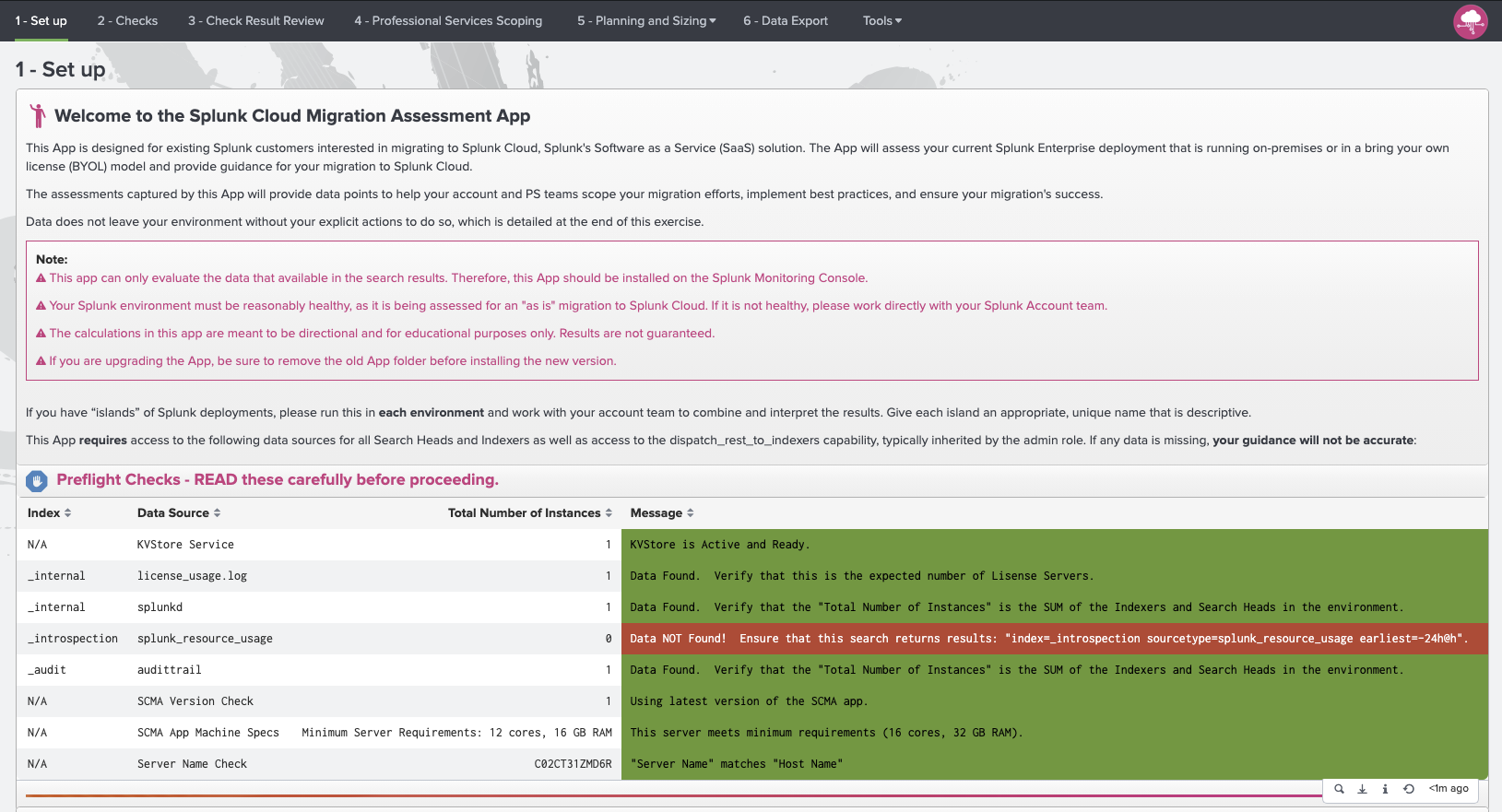The width and height of the screenshot is (1502, 812).
Task: Go to the 2 - Checks tab
Action: click(127, 20)
